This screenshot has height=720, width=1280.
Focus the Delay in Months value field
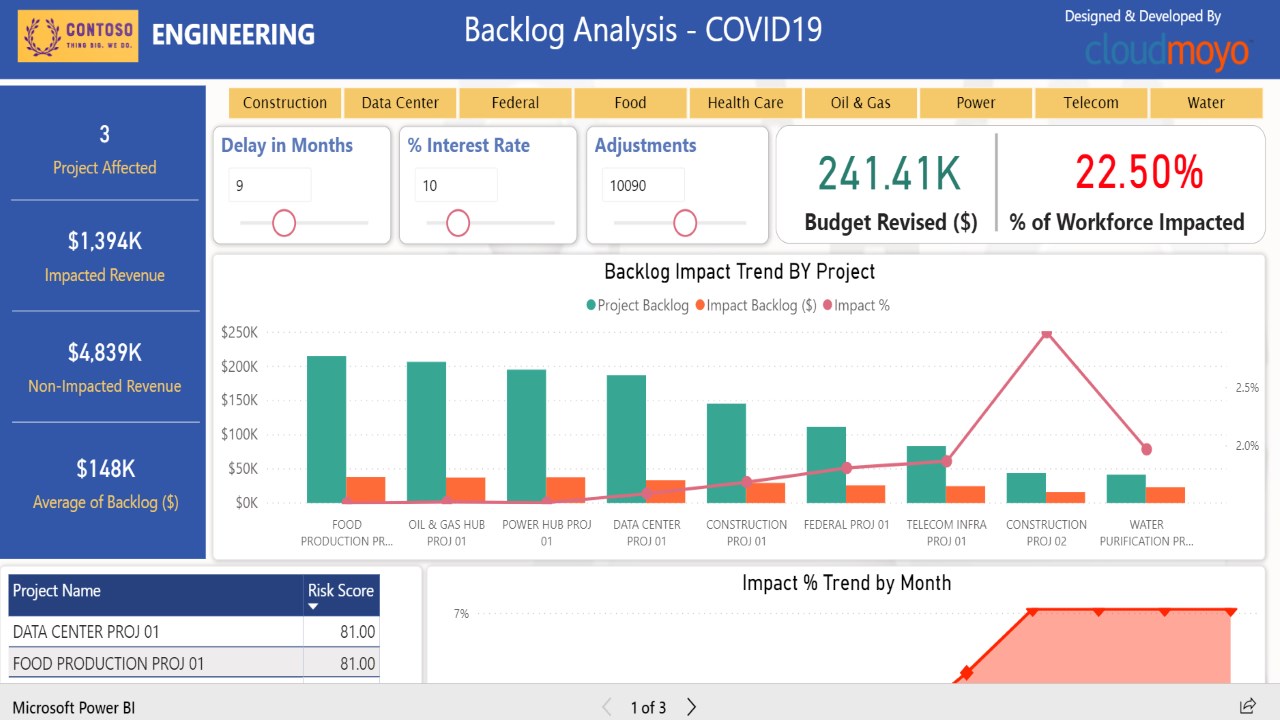[270, 185]
